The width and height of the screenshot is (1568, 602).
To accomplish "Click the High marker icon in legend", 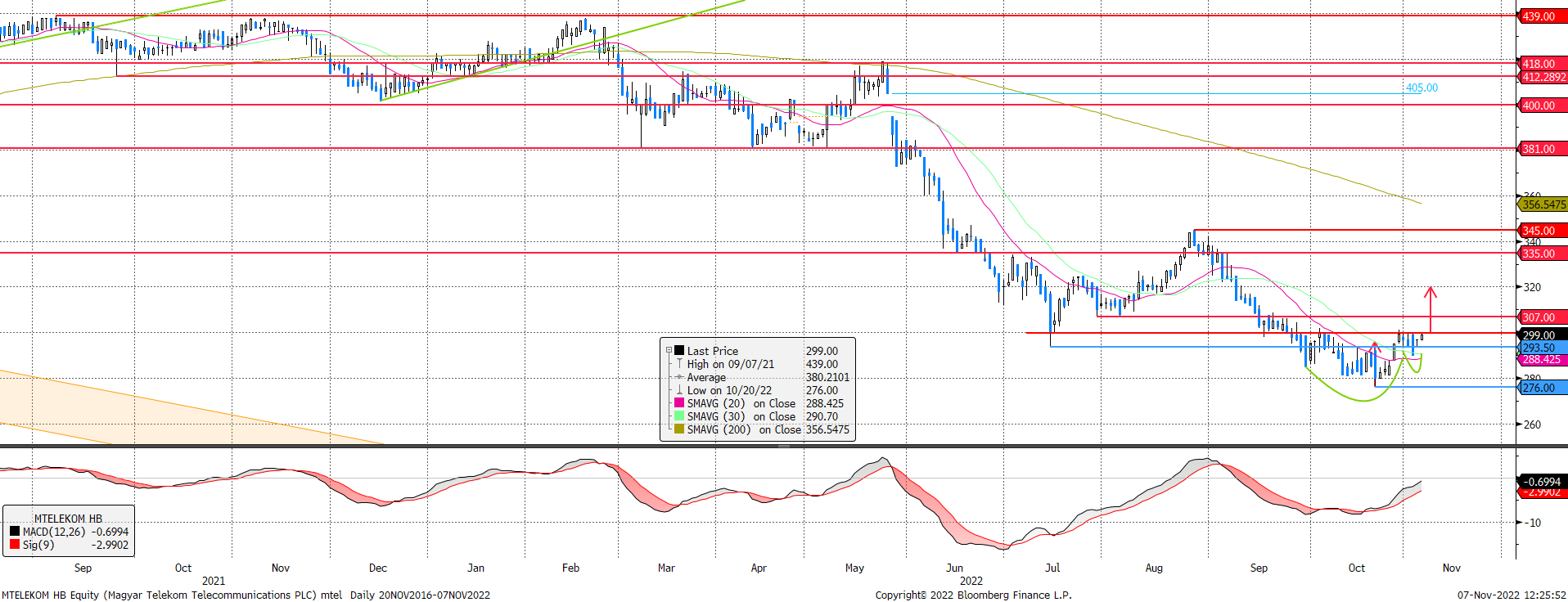I will click(679, 364).
